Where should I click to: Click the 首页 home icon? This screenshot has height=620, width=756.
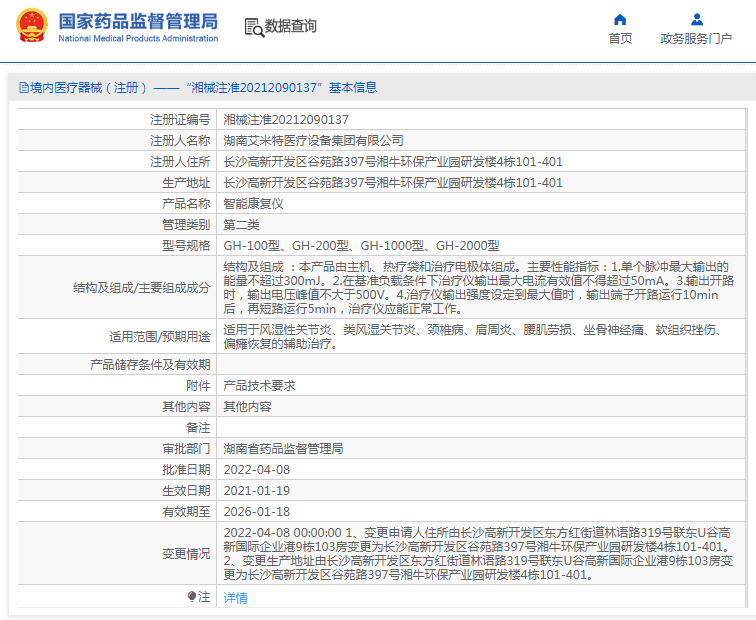(x=620, y=19)
